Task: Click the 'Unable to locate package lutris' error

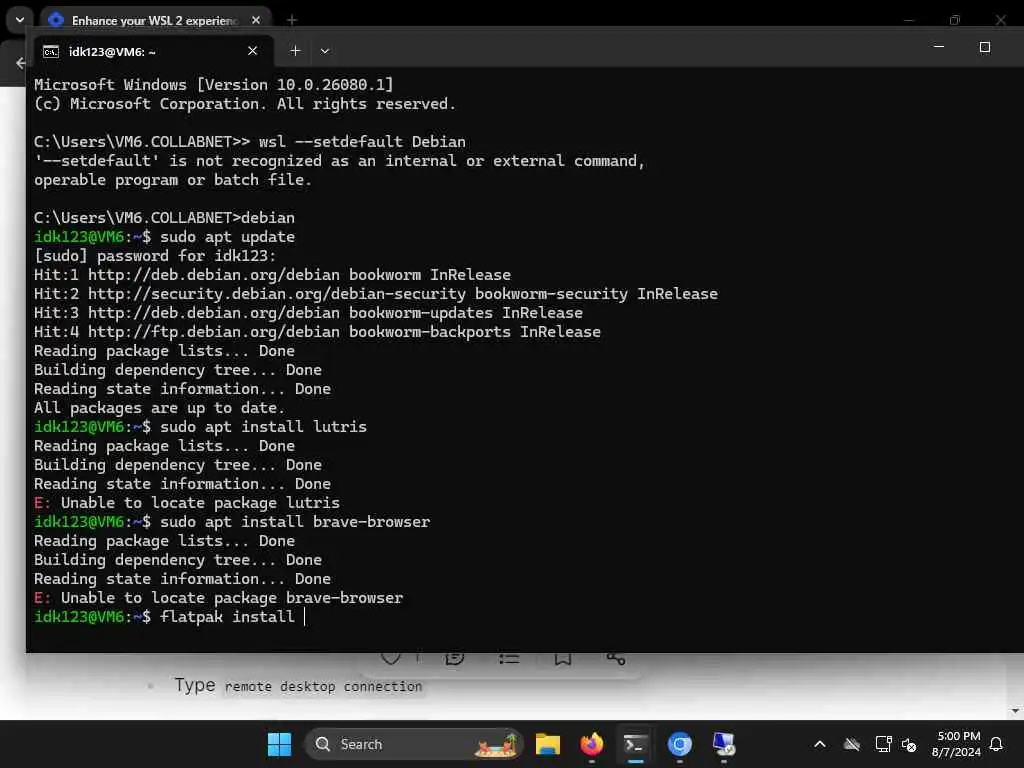Action: coord(187,503)
